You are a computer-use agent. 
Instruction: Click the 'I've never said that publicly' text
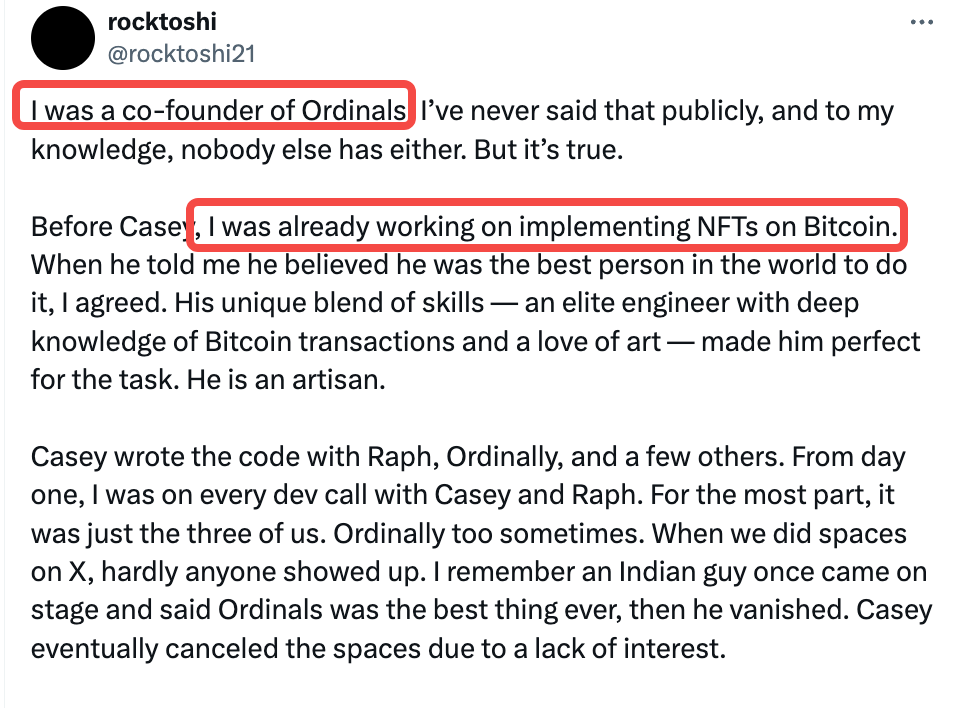click(x=592, y=110)
